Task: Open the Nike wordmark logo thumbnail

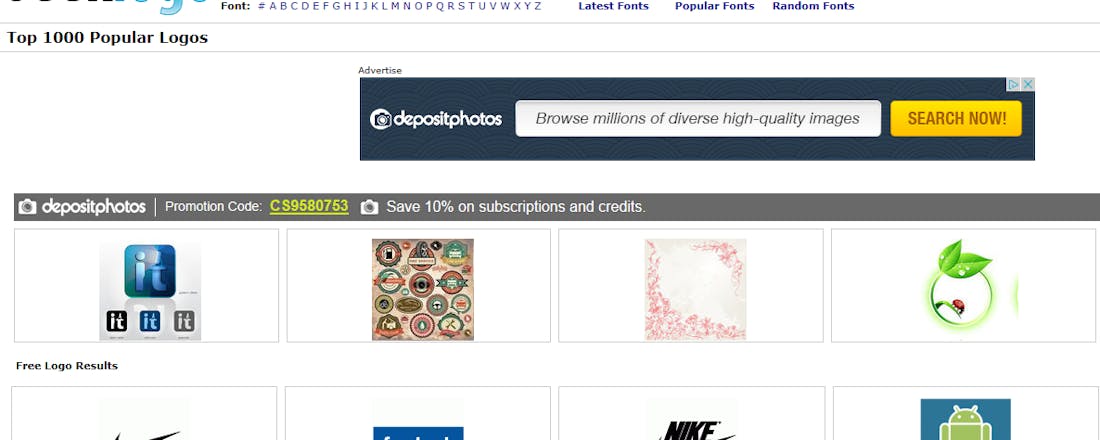Action: 692,420
